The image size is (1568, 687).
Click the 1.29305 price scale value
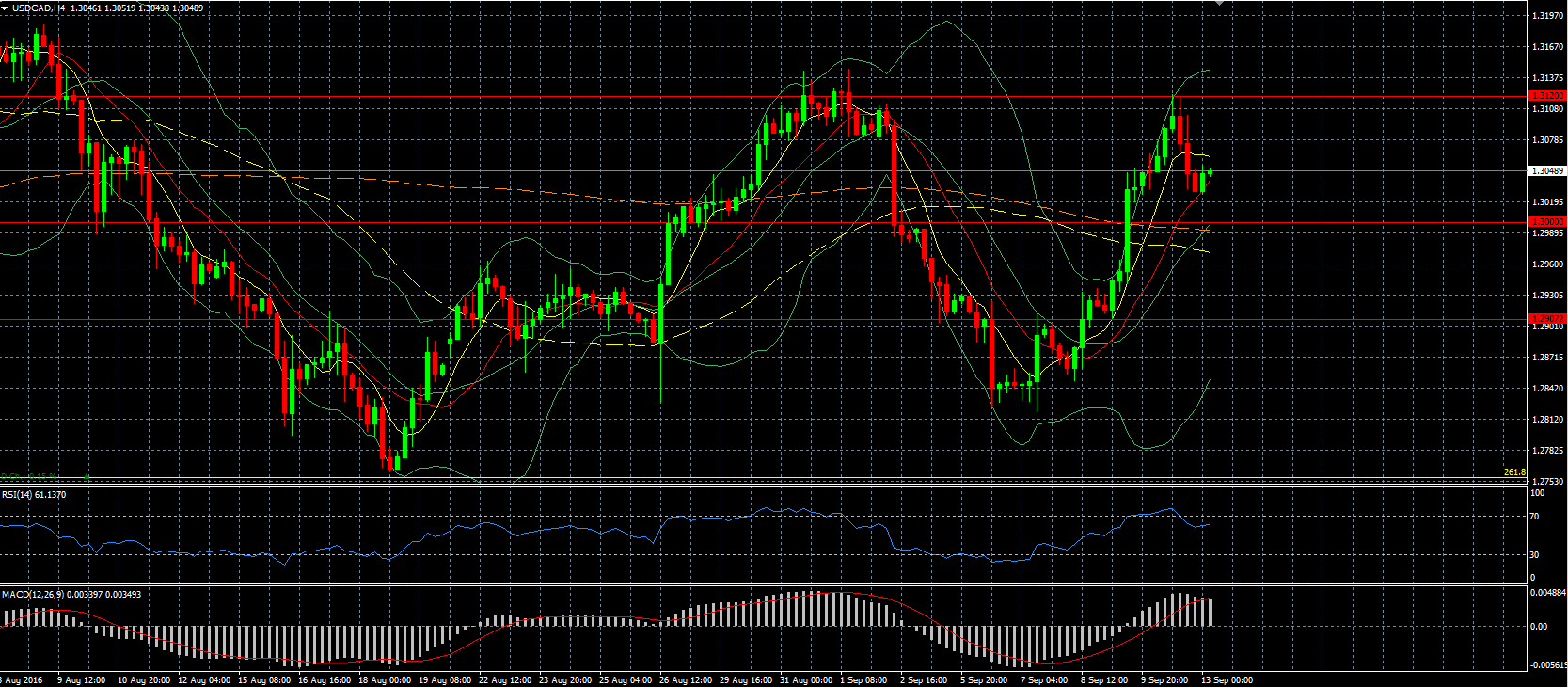click(x=1547, y=296)
